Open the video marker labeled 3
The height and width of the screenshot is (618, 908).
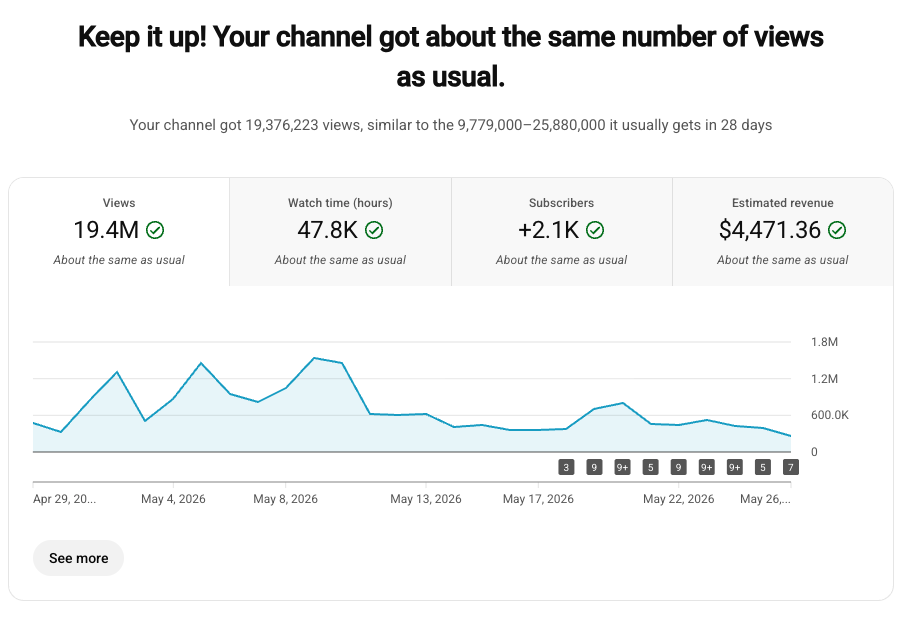[566, 467]
